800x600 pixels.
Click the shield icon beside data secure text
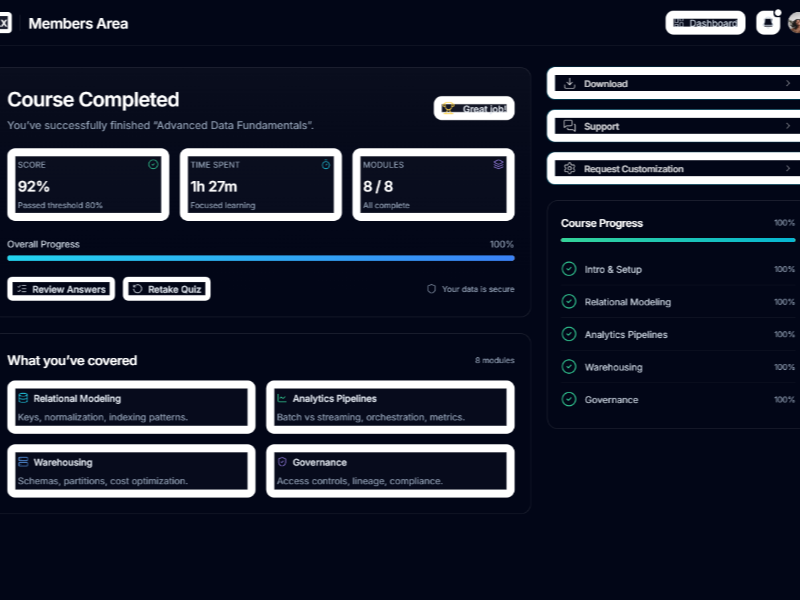point(432,289)
